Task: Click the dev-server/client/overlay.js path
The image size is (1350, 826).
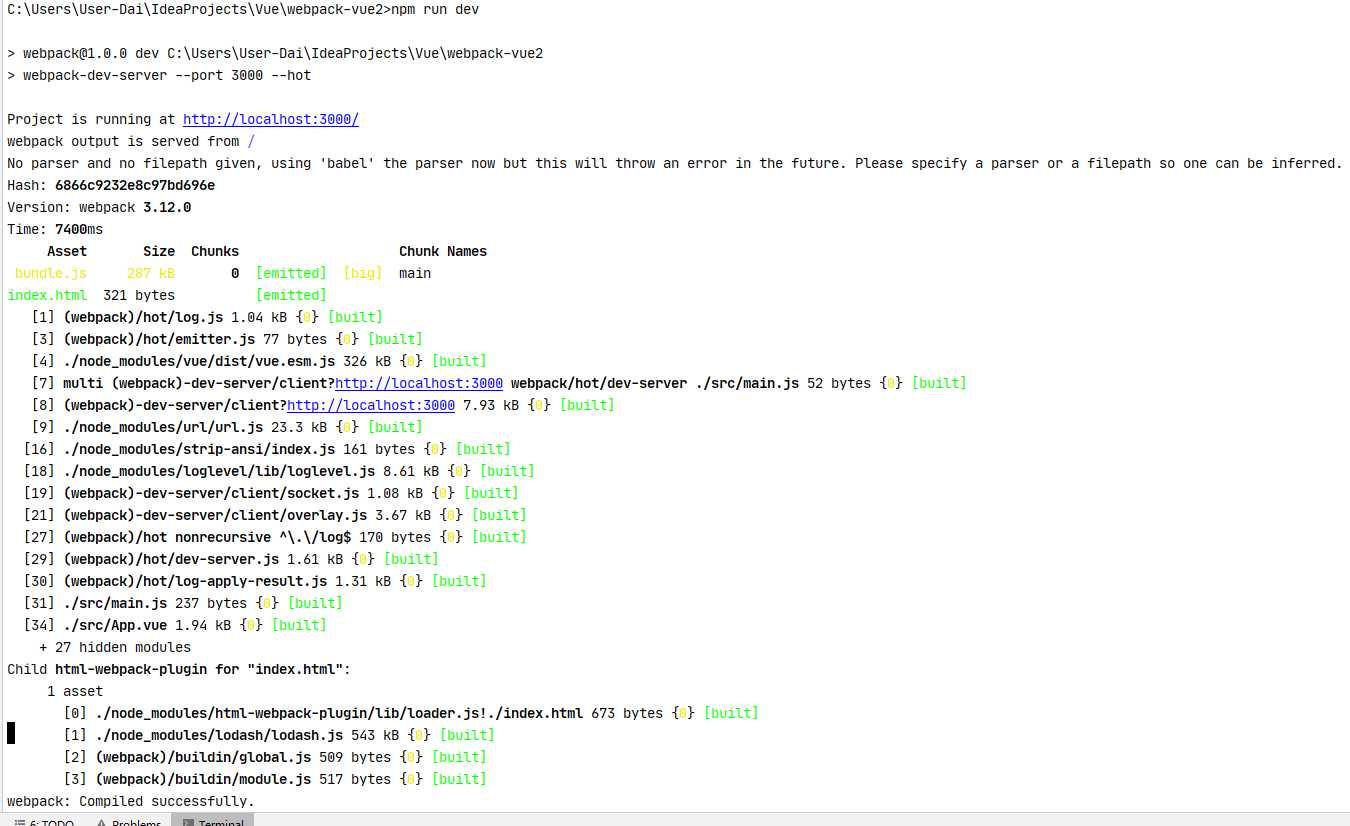Action: [x=215, y=515]
